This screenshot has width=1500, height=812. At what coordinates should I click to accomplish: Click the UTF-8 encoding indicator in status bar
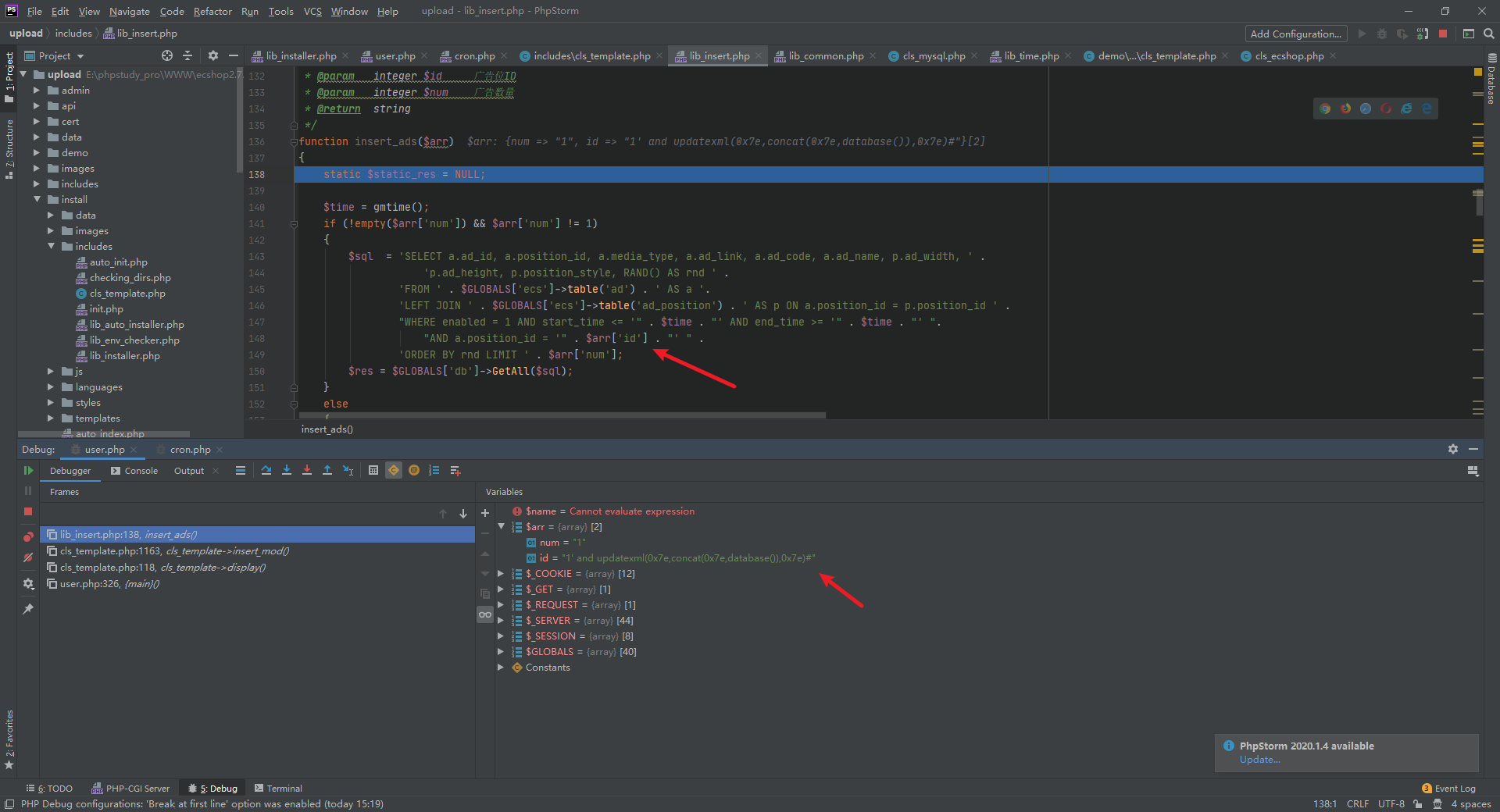click(1391, 803)
